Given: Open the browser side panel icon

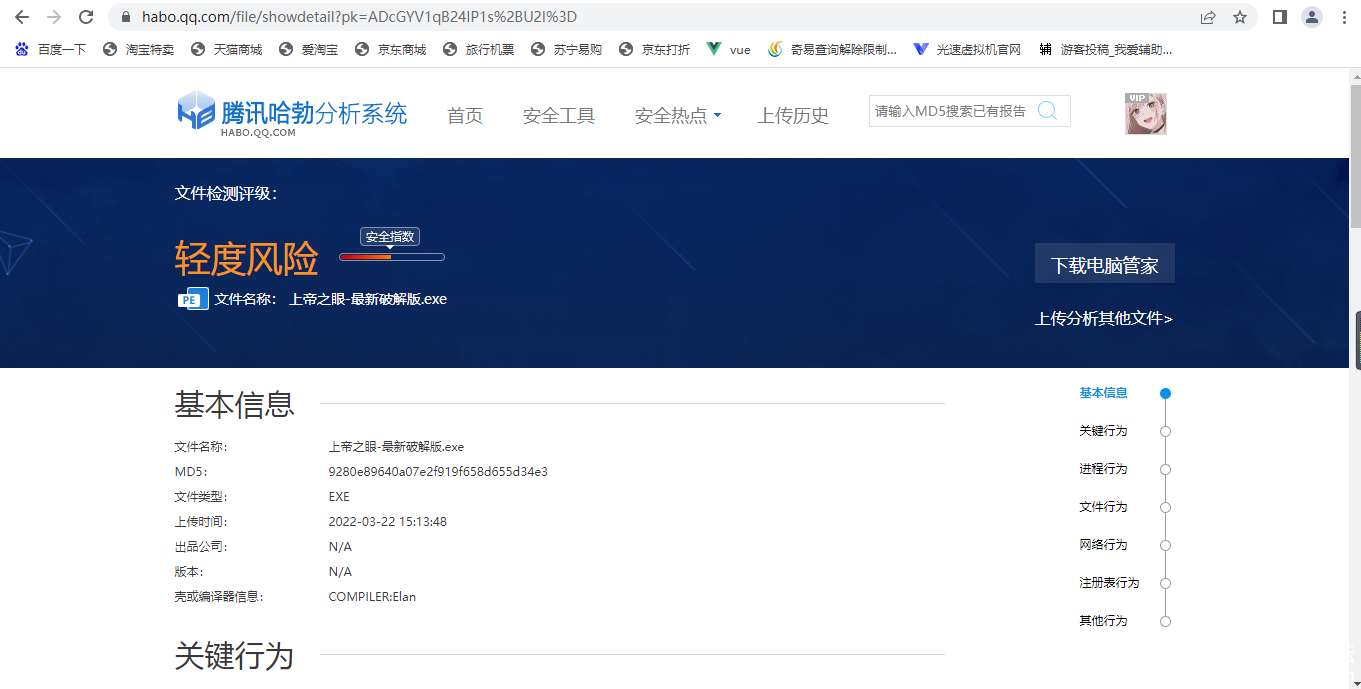Looking at the screenshot, I should click(1279, 17).
